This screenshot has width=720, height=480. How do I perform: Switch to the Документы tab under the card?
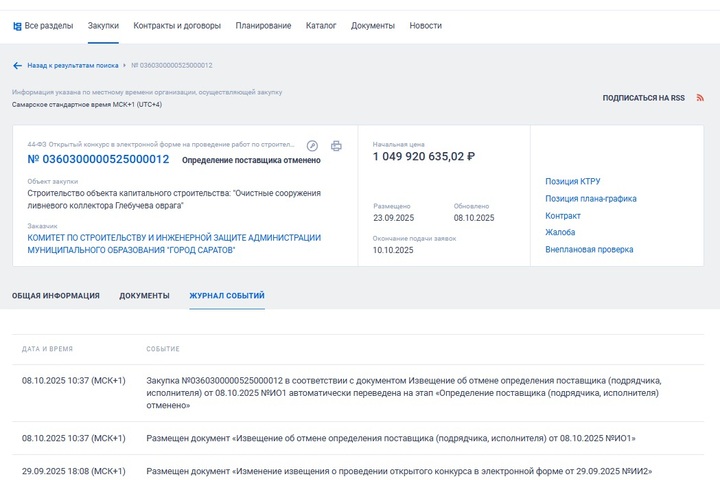pyautogui.click(x=144, y=296)
